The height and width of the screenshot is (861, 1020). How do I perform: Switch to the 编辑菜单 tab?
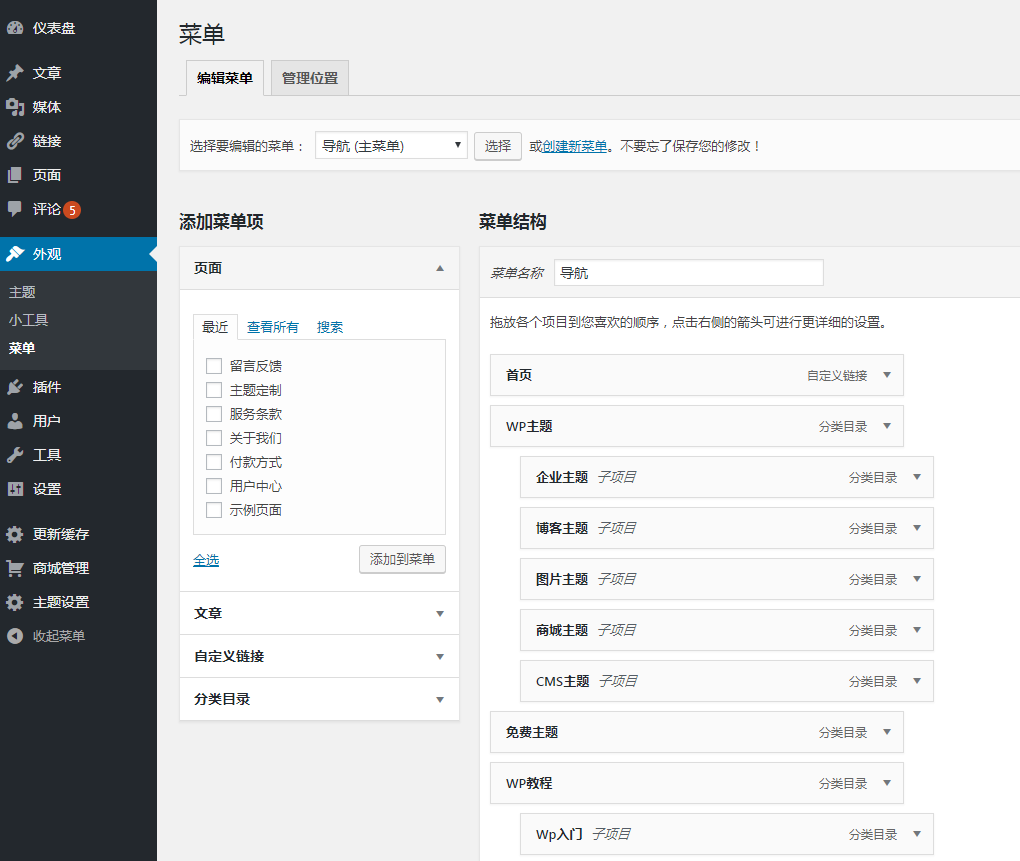[x=225, y=78]
